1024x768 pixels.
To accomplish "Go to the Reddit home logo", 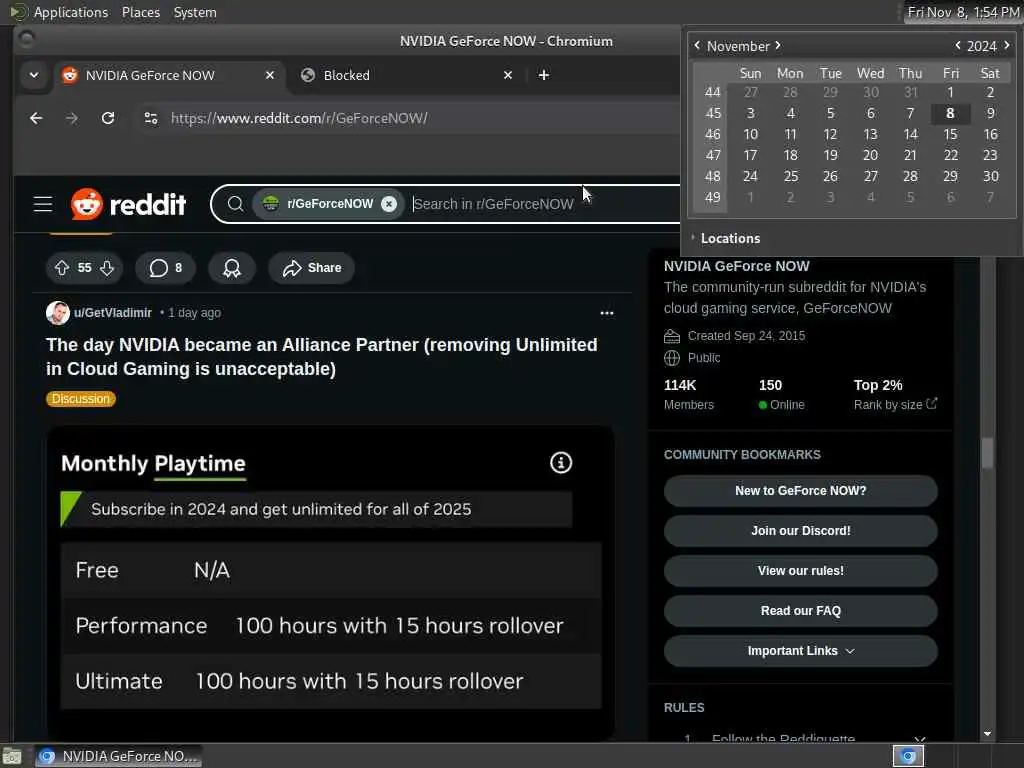I will (x=129, y=204).
